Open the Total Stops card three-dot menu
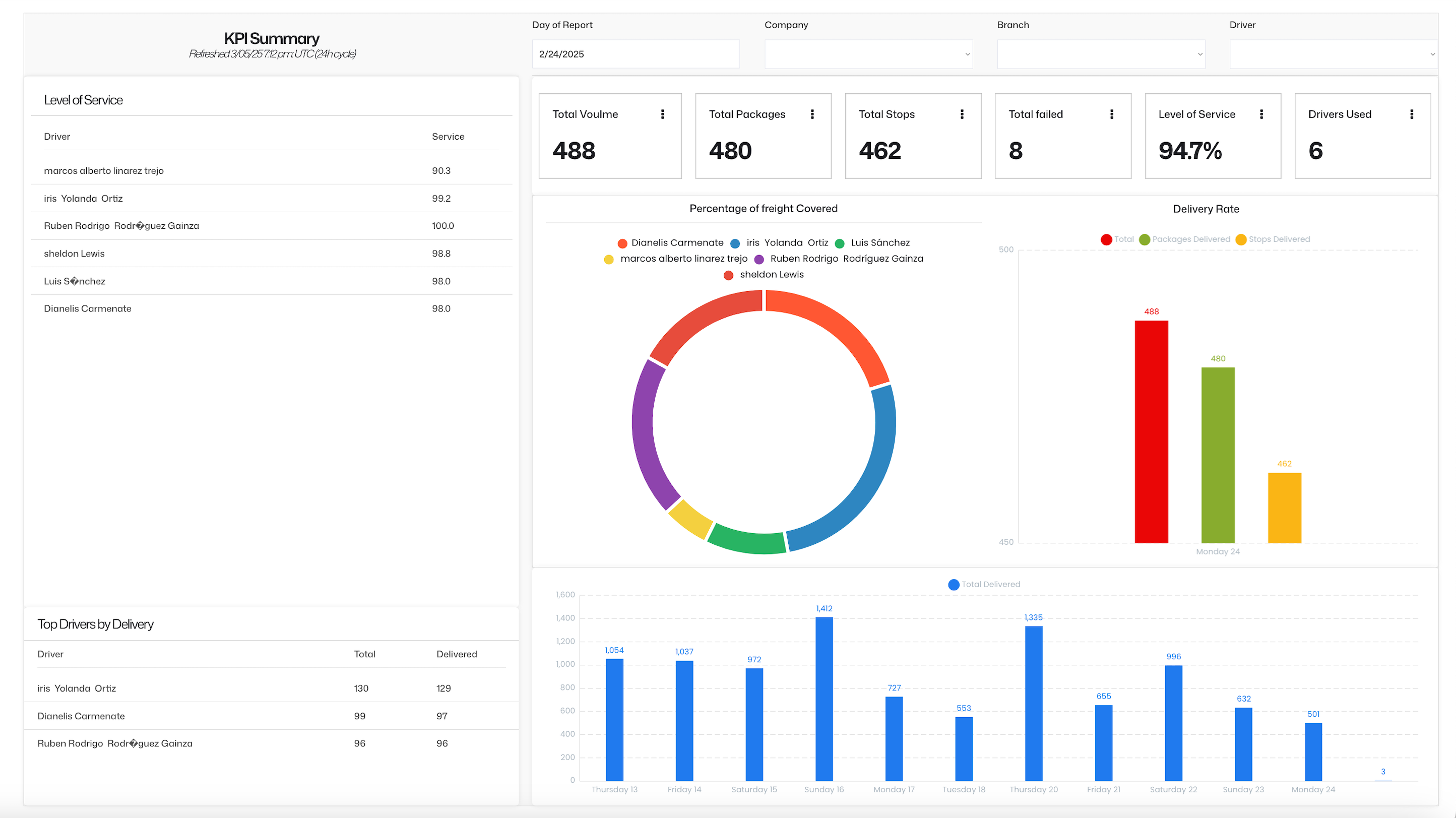Screen dimensions: 1456x818 (x=962, y=114)
